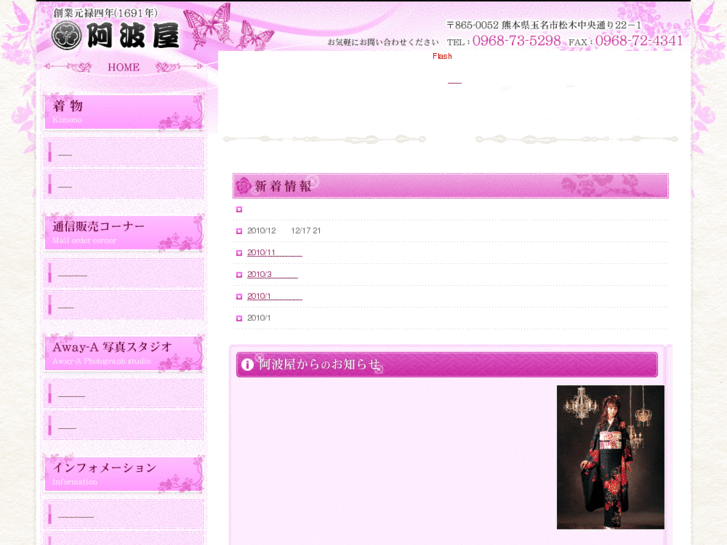Click the rose icon in 新着情報 header
This screenshot has width=727, height=545.
tap(243, 186)
